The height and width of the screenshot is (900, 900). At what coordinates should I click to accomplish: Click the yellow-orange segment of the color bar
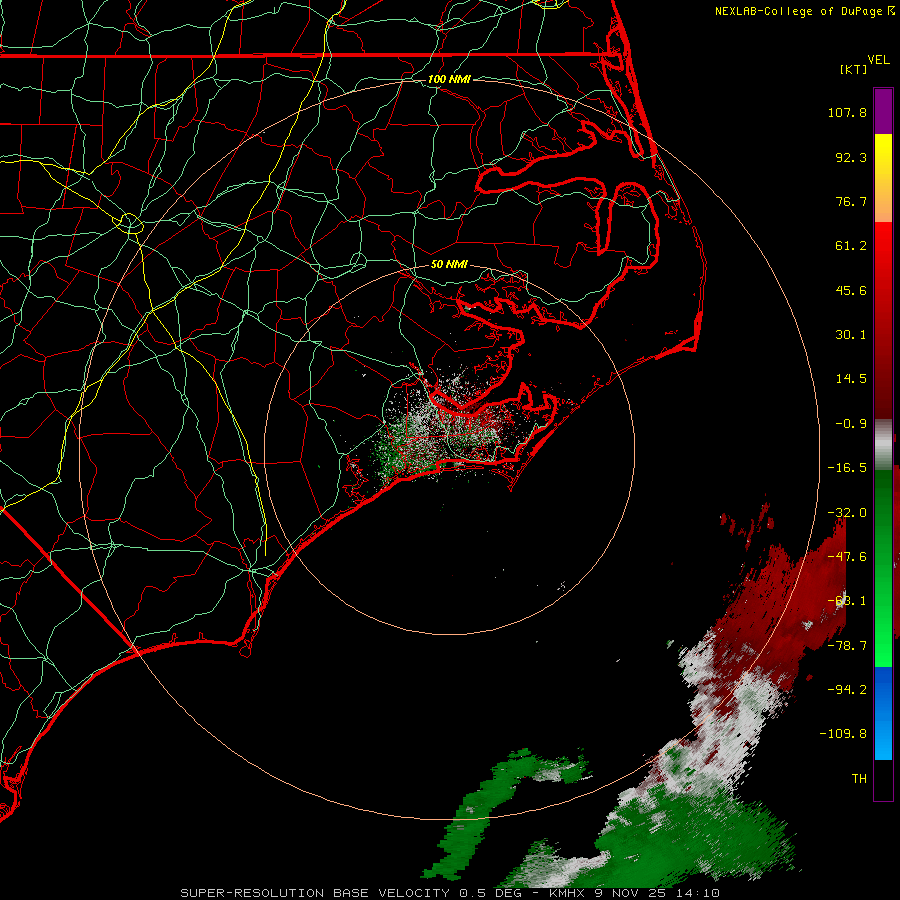tap(883, 178)
